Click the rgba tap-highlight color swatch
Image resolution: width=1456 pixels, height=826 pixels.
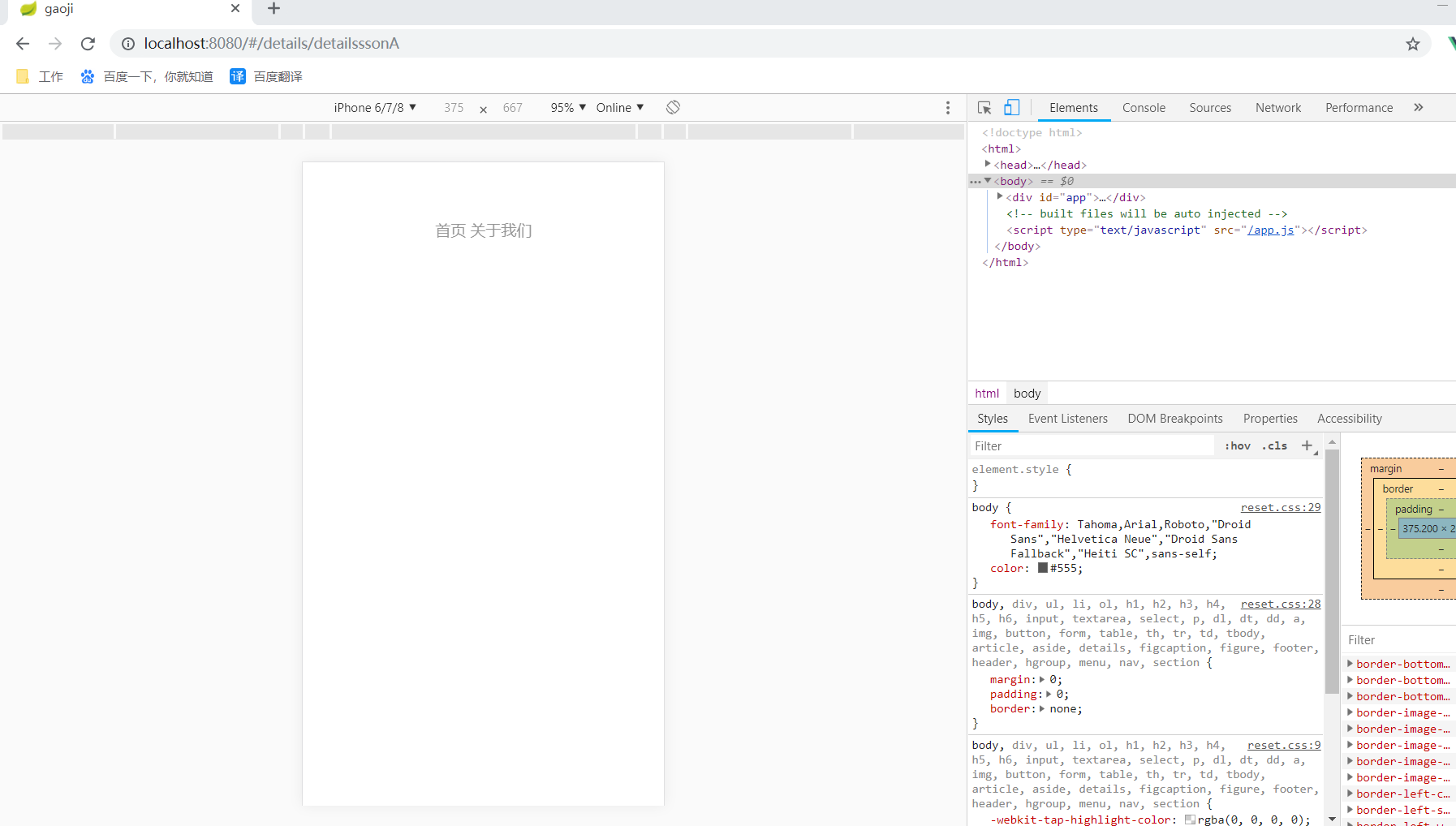(1189, 820)
